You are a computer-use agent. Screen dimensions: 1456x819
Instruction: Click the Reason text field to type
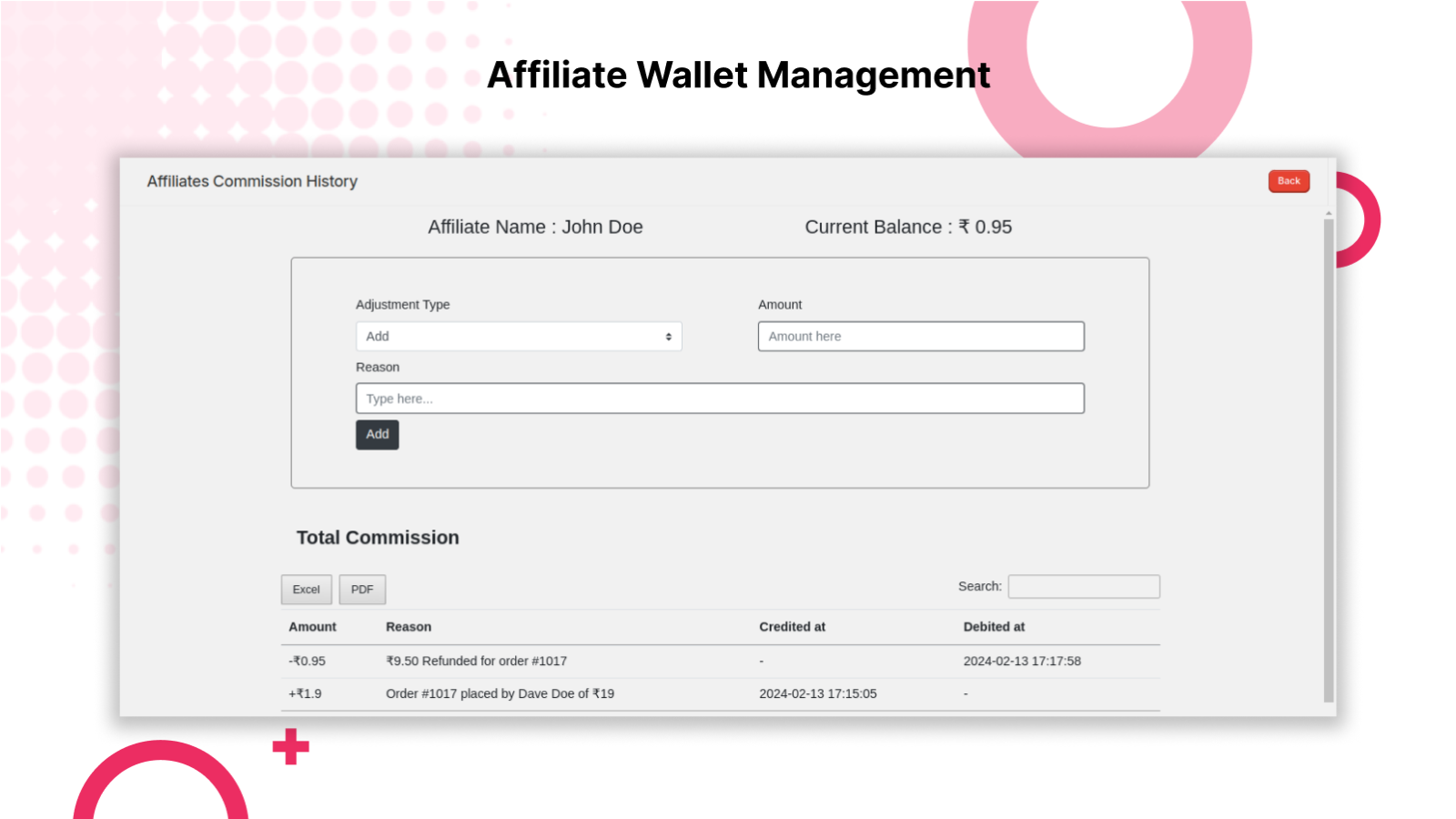tap(719, 398)
